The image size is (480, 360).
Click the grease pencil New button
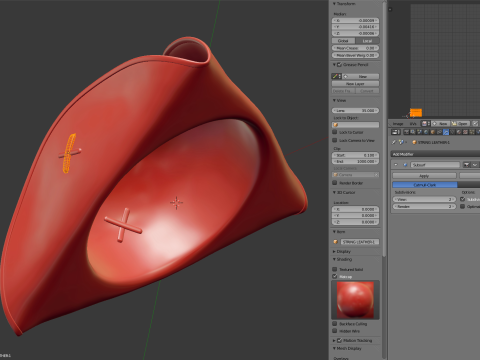pos(361,76)
